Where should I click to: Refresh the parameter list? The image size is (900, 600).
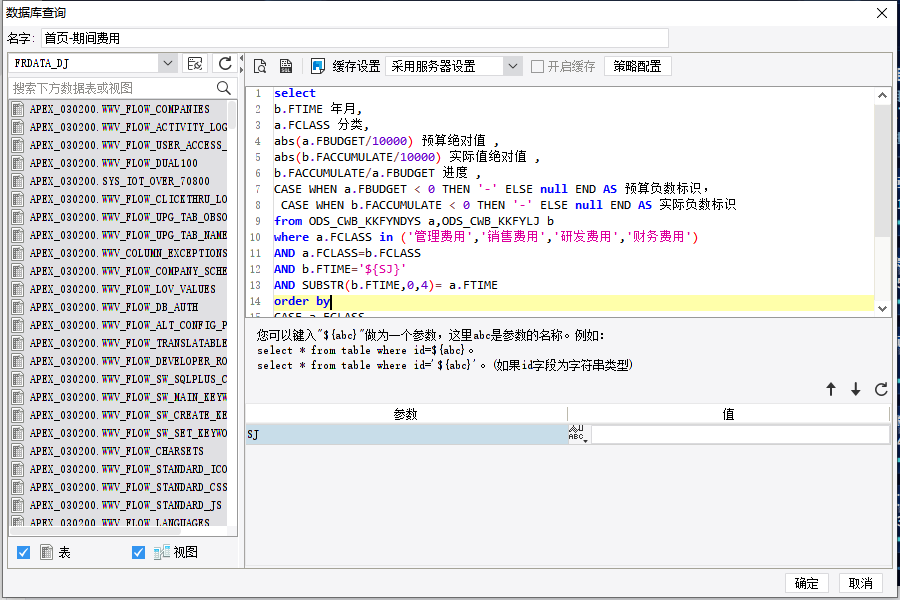point(880,389)
